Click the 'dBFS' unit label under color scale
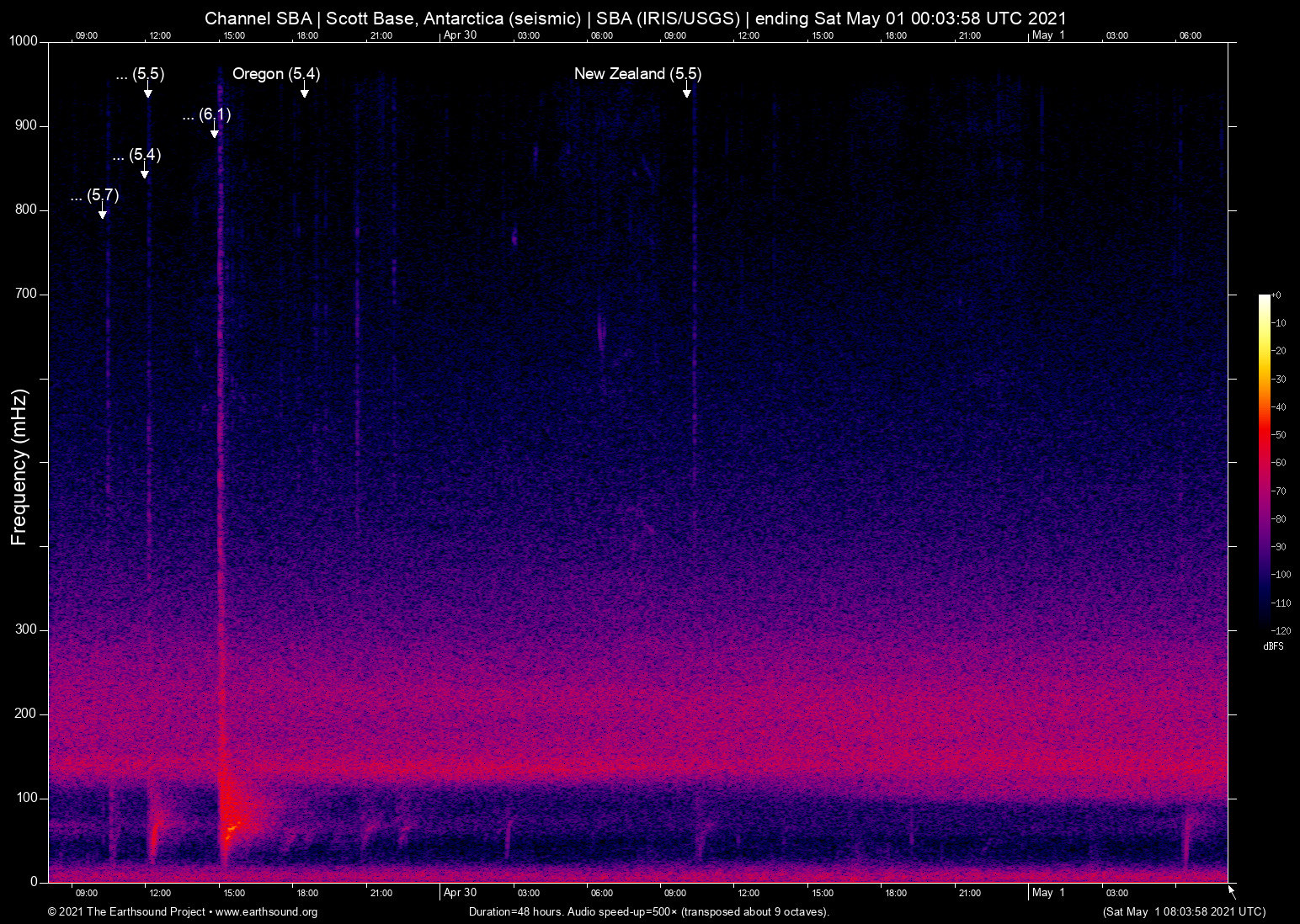This screenshot has width=1300, height=924. [1273, 646]
